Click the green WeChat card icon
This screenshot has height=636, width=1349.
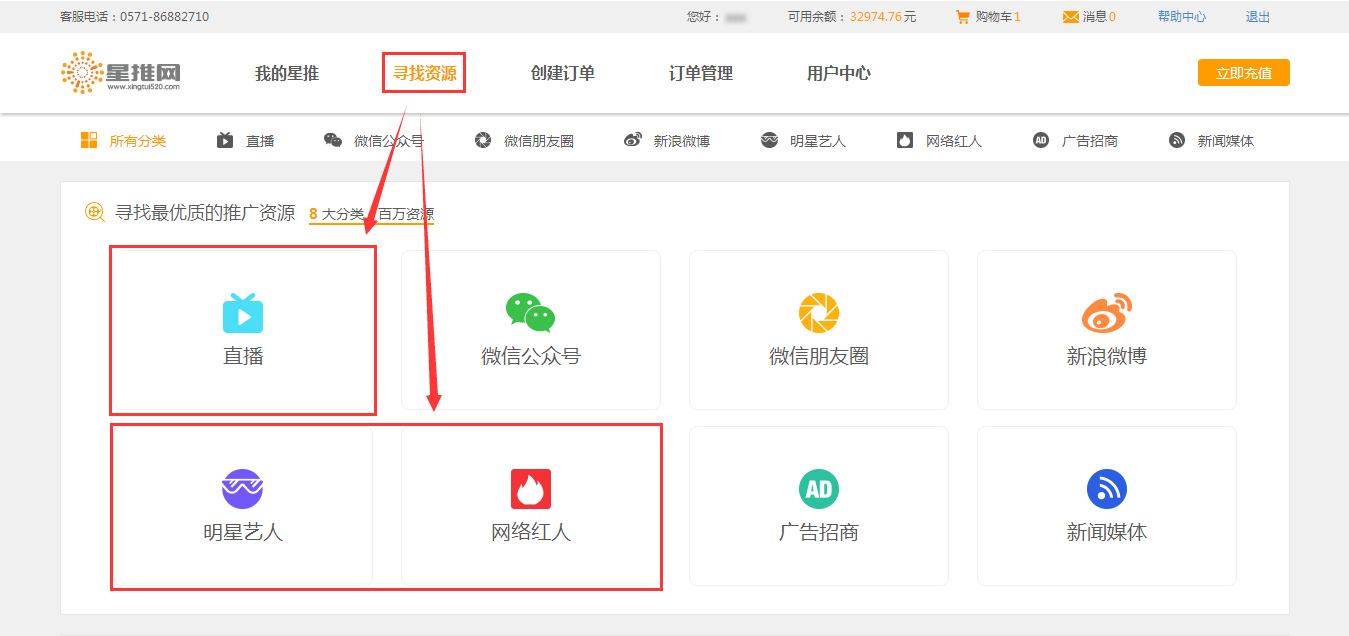(530, 313)
